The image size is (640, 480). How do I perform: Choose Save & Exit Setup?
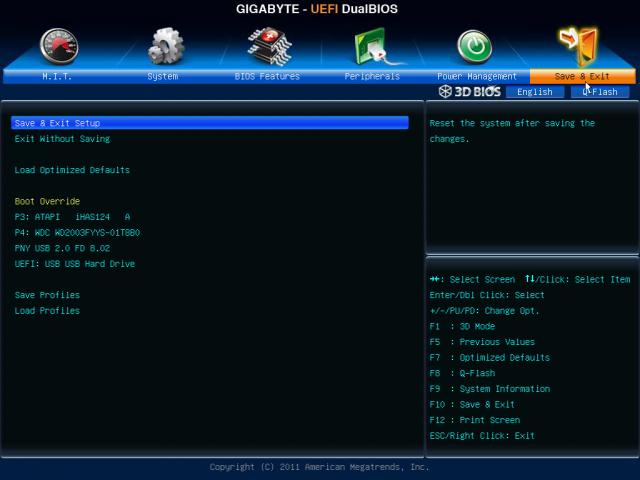coord(210,123)
